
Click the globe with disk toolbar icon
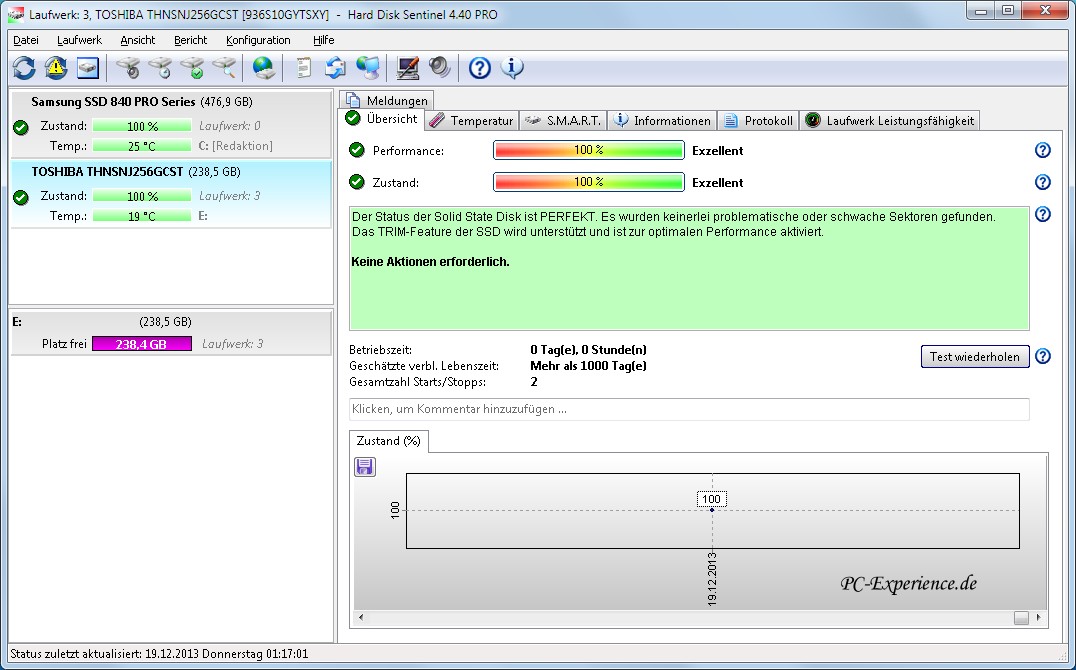[x=263, y=68]
